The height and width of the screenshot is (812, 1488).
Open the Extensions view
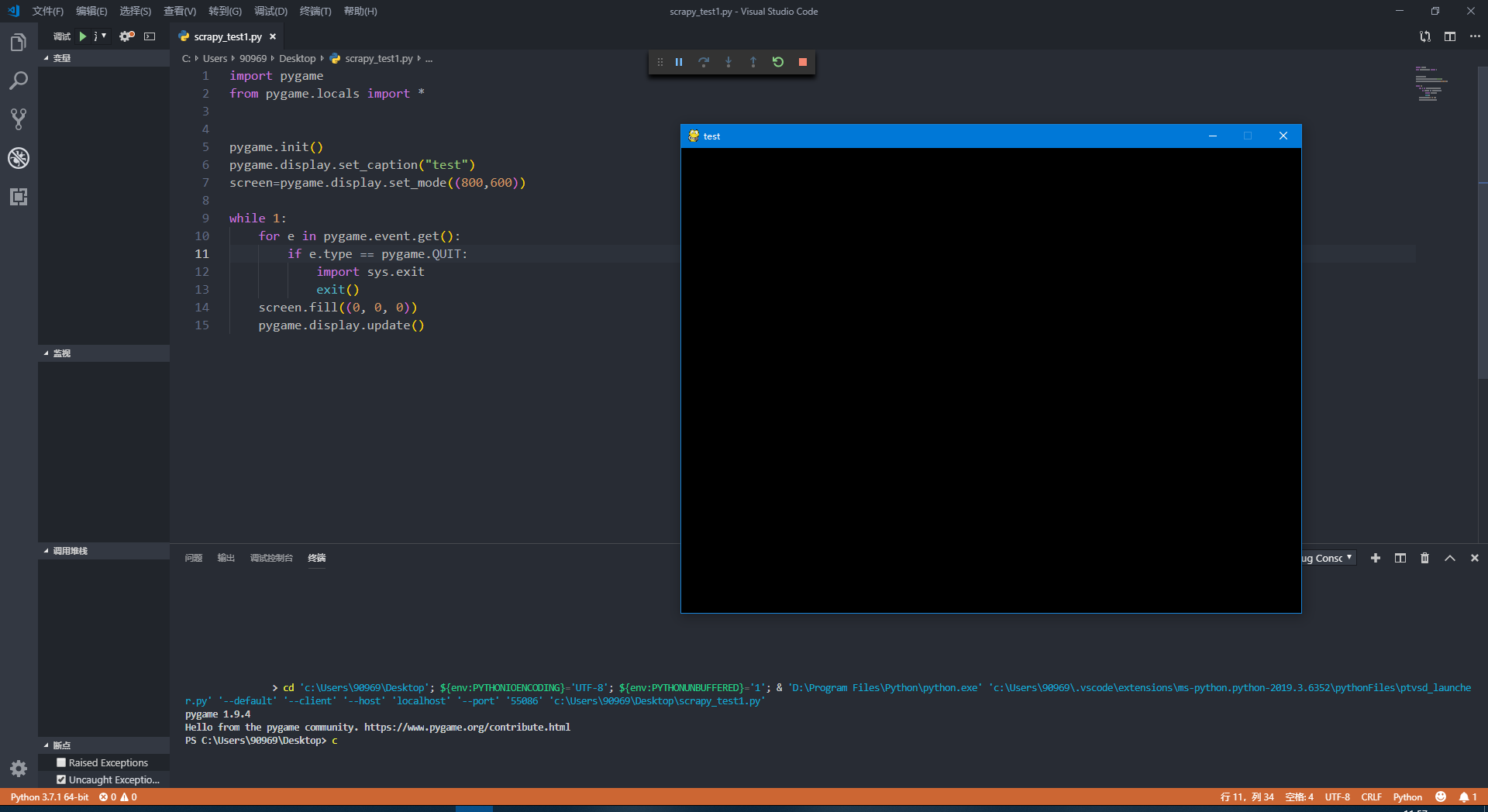(x=19, y=197)
